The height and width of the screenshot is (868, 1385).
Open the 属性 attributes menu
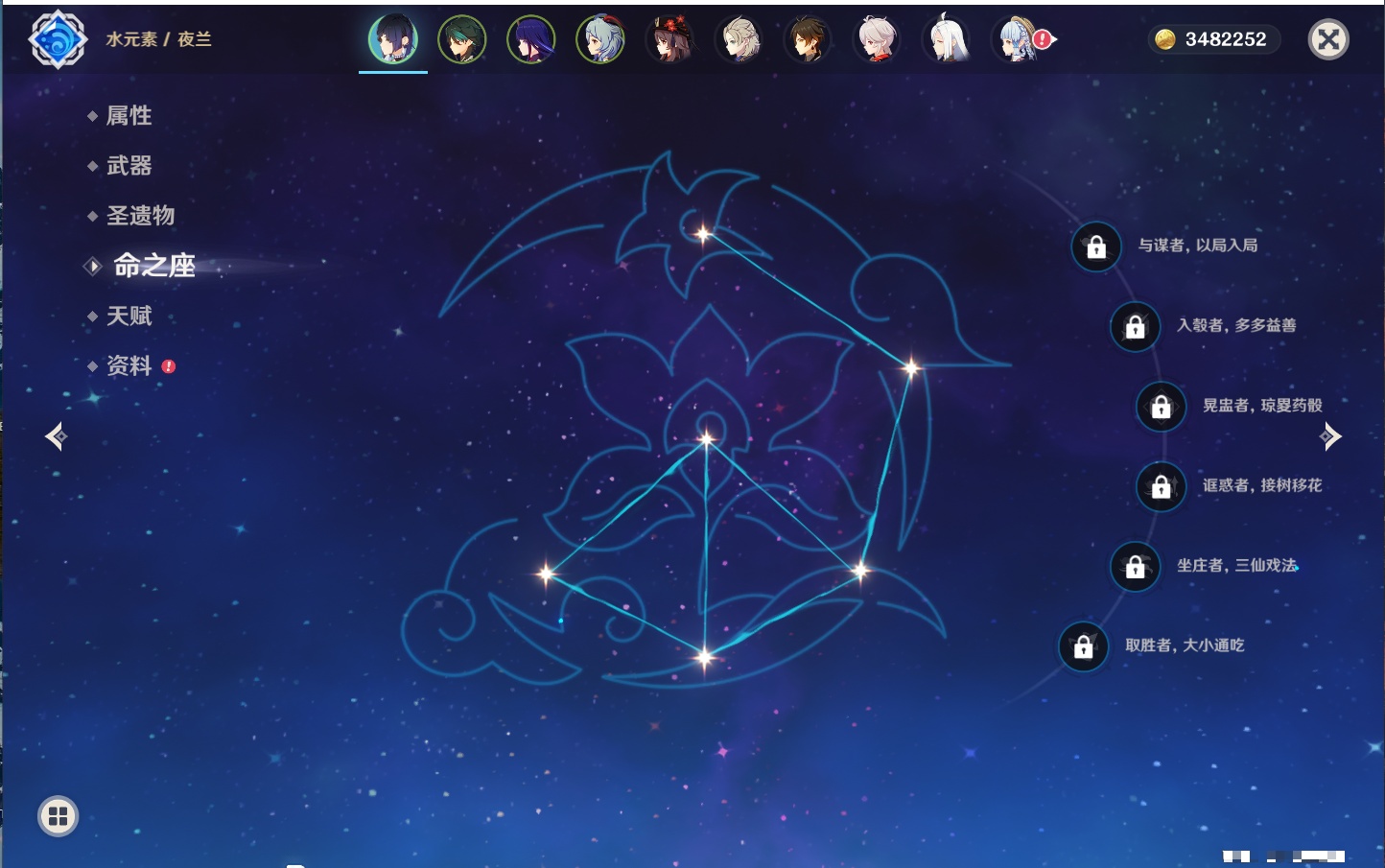129,116
